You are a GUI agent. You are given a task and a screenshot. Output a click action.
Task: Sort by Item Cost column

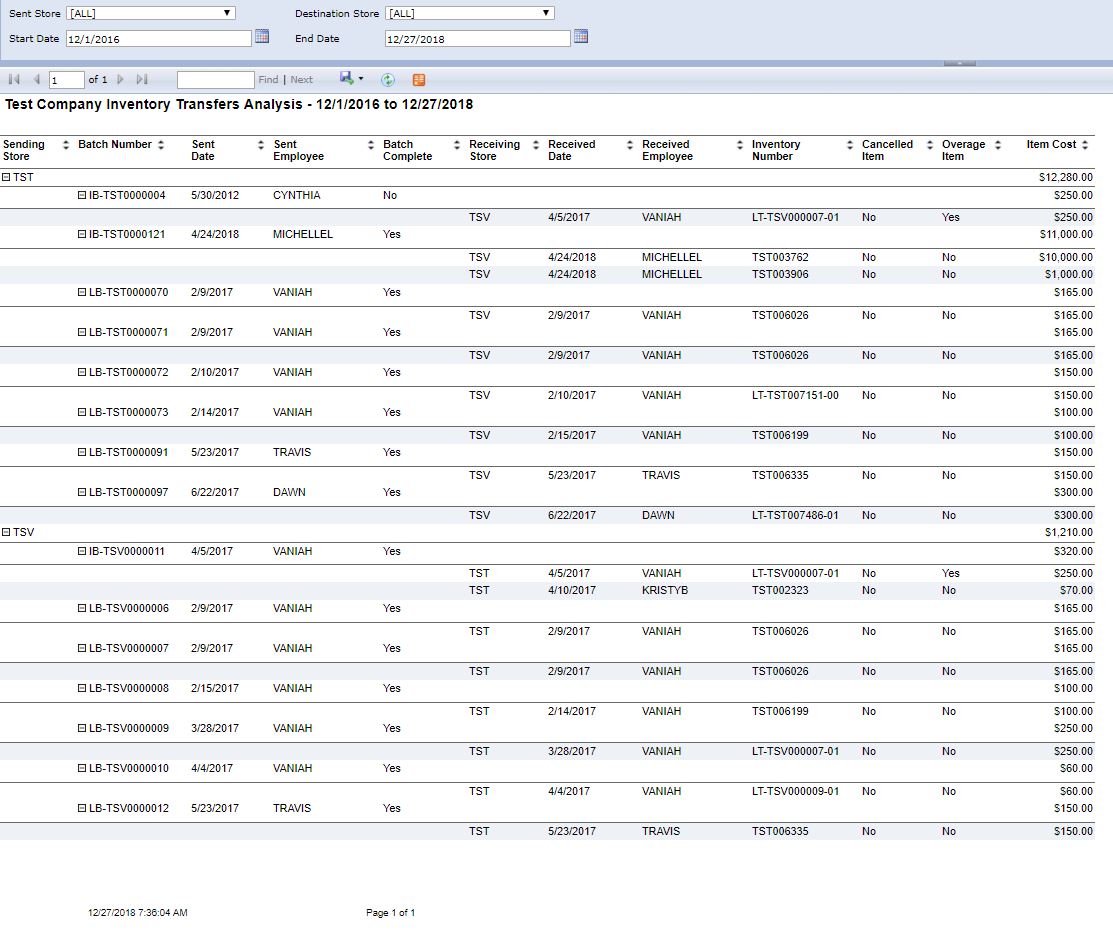tap(1085, 145)
